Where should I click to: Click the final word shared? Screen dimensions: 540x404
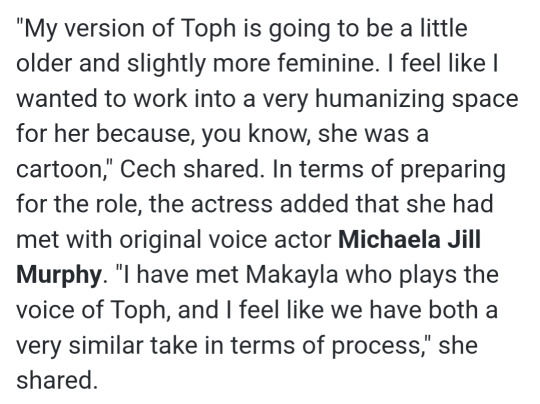coord(54,380)
